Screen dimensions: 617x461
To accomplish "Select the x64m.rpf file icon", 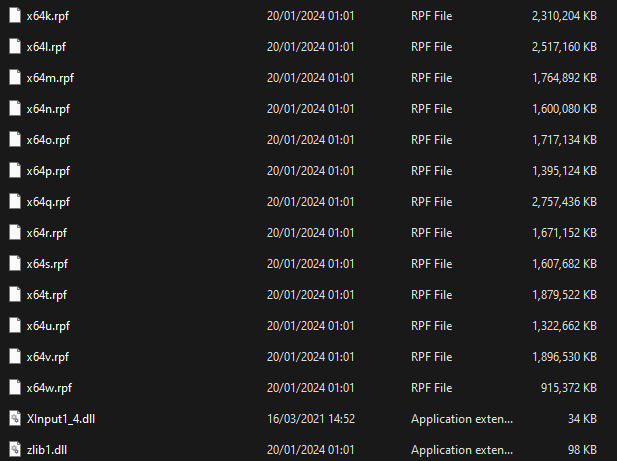I will tap(15, 78).
